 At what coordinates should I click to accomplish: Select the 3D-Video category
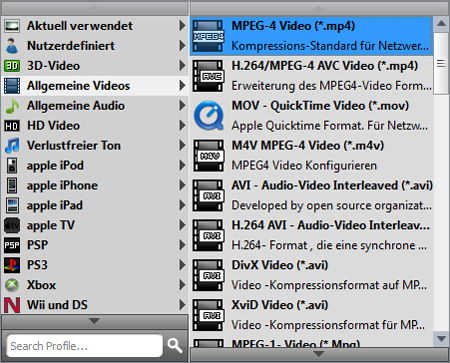pos(95,66)
